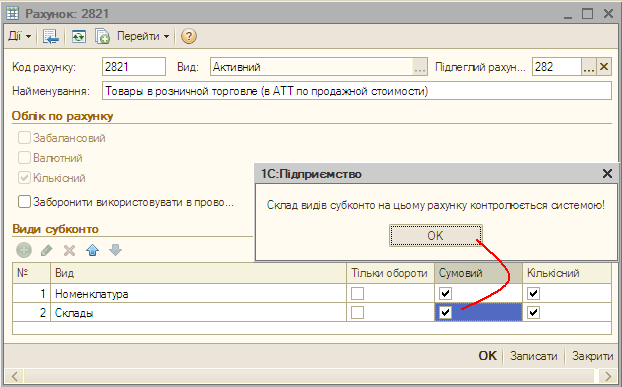Click the delete subkonto X icon
This screenshot has height=387, width=622.
pyautogui.click(x=69, y=250)
